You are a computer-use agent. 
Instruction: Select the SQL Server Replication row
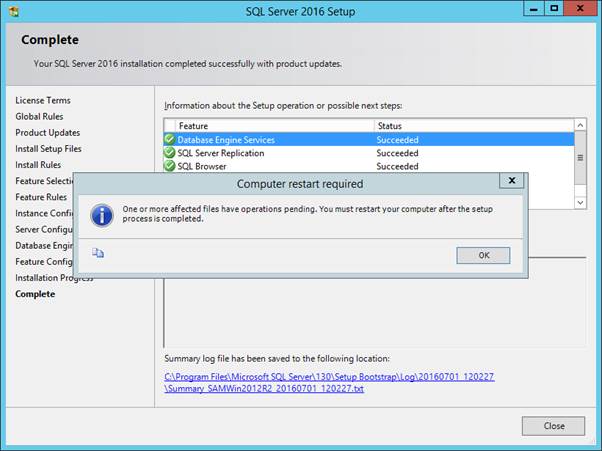pyautogui.click(x=369, y=153)
